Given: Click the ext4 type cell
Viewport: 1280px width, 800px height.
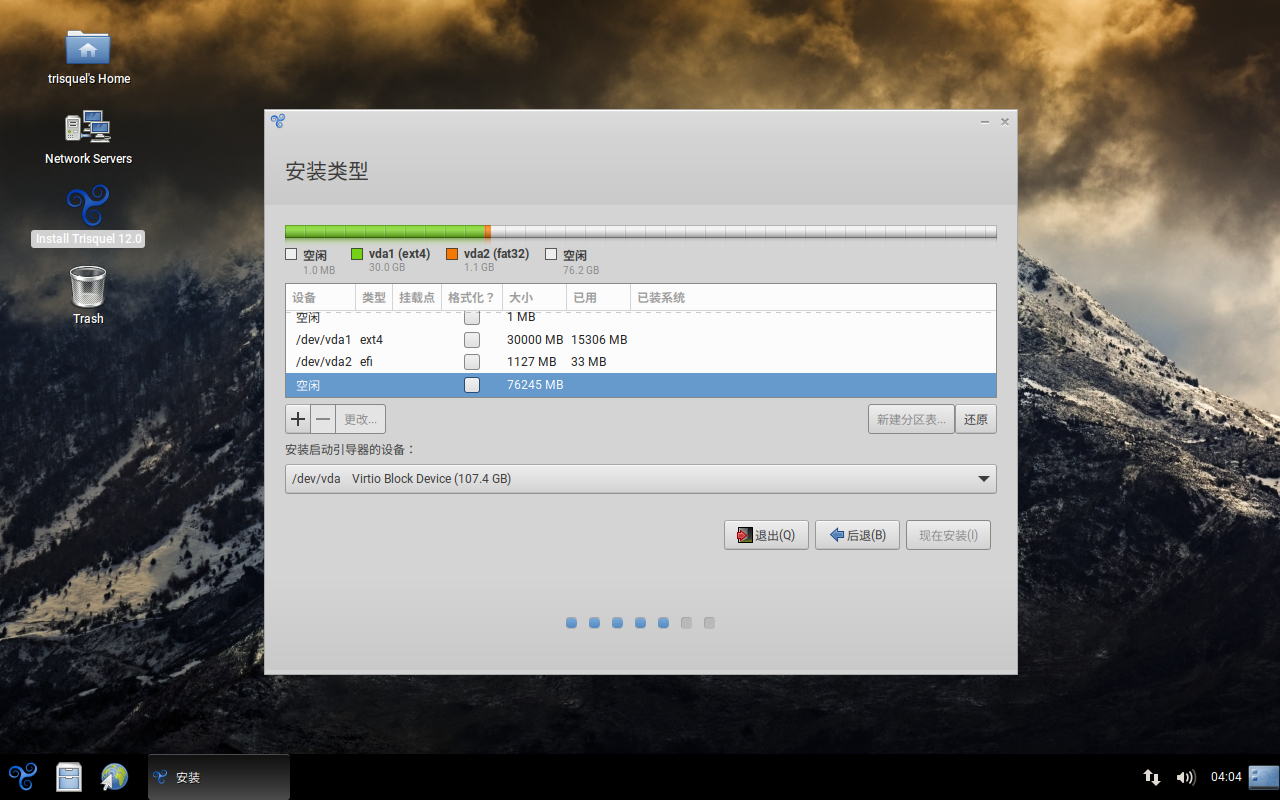Looking at the screenshot, I should [371, 340].
